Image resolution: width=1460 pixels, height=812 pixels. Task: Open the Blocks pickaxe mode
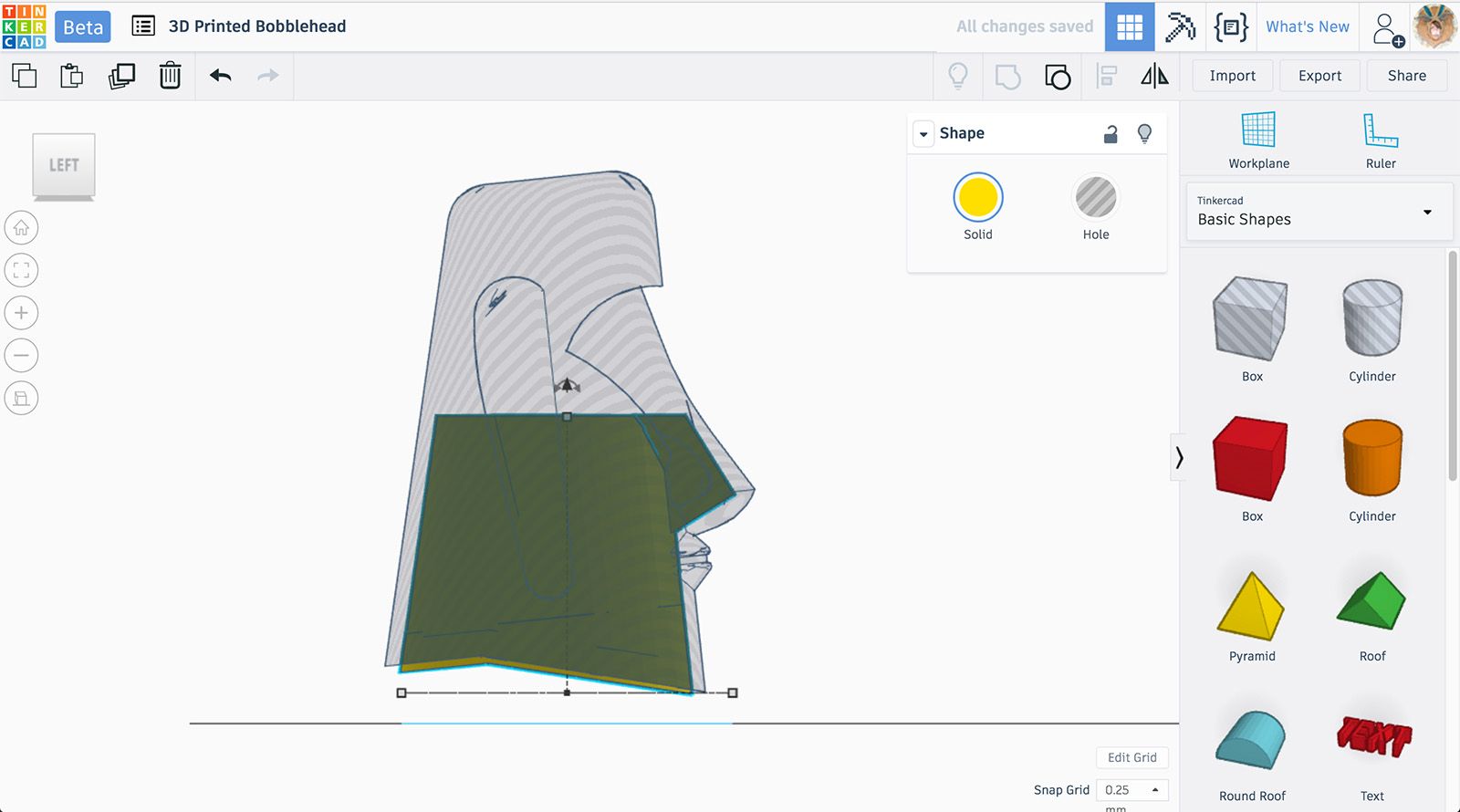click(x=1180, y=26)
